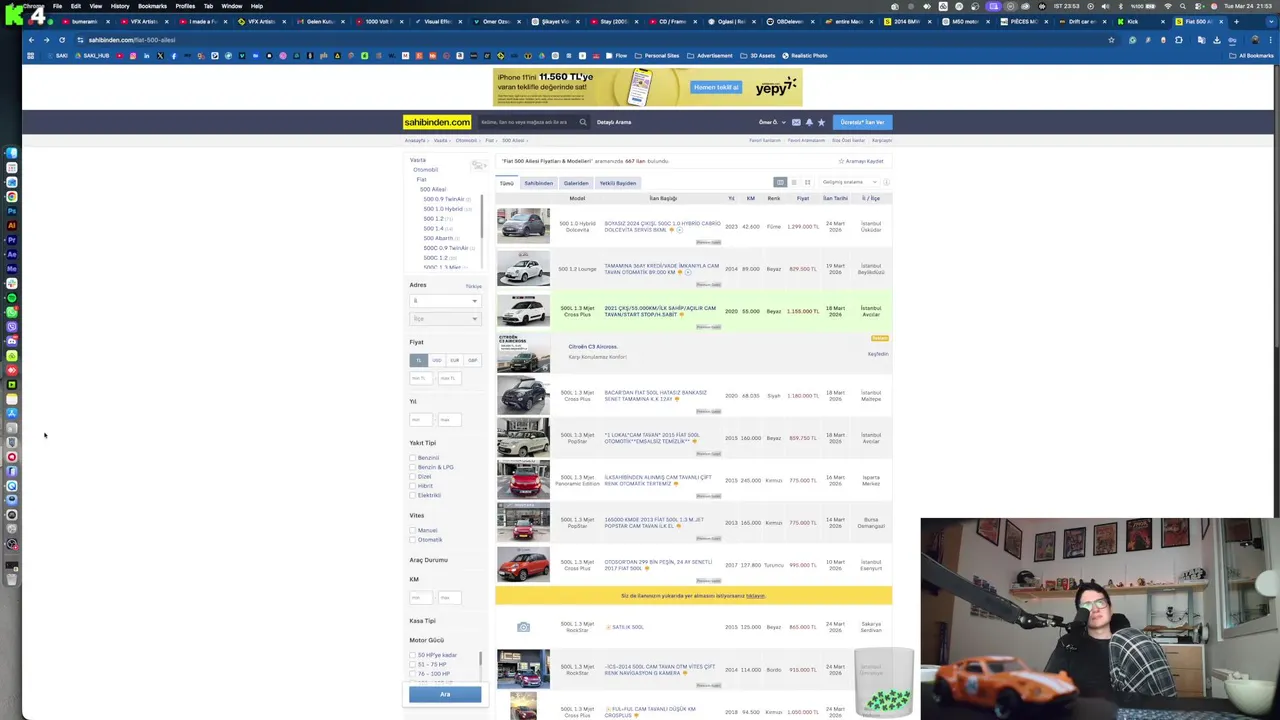
Task: Open the İlçe district dropdown
Action: pyautogui.click(x=445, y=319)
